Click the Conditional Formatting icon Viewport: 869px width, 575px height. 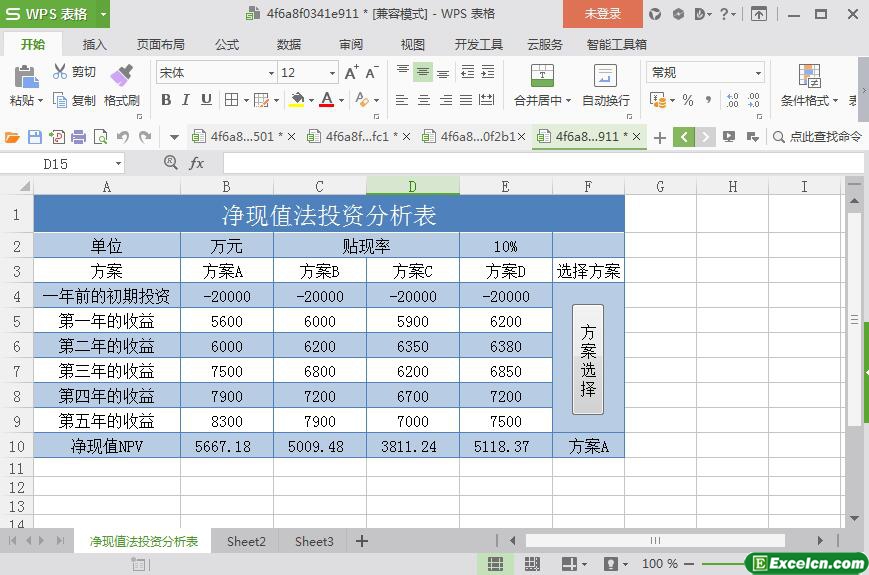click(809, 76)
